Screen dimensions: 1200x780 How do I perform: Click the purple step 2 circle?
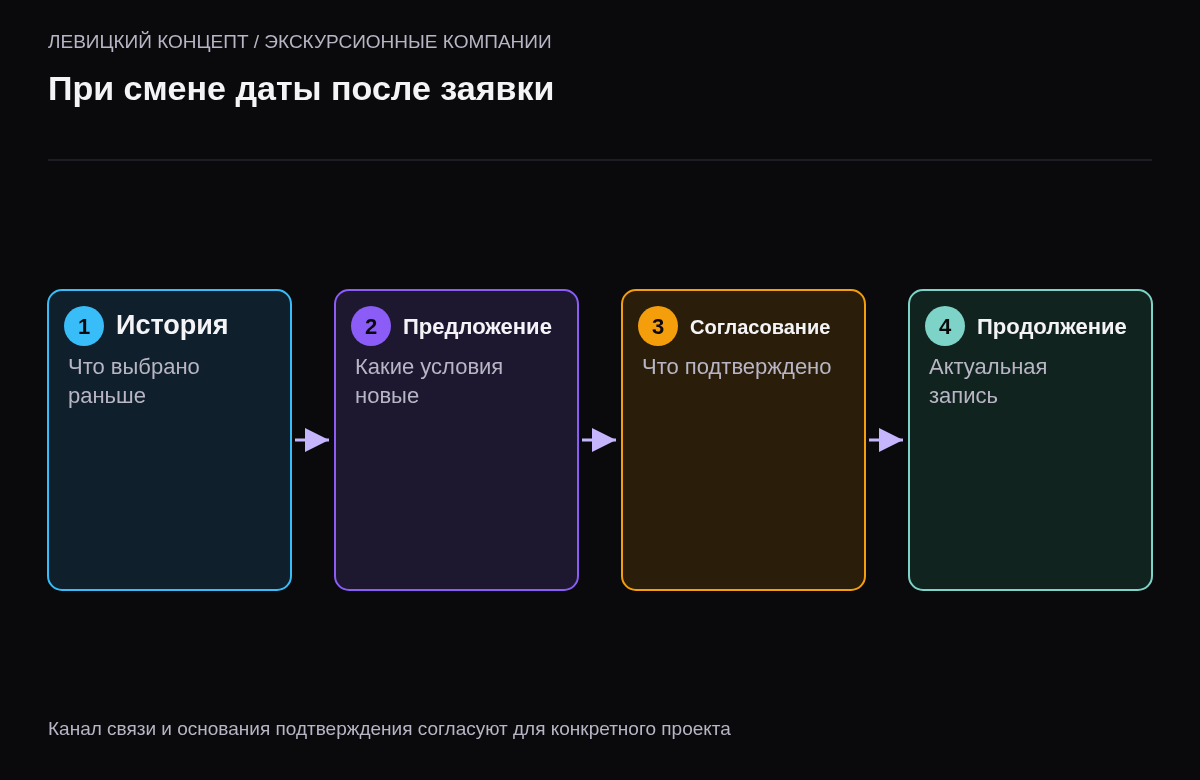[371, 326]
